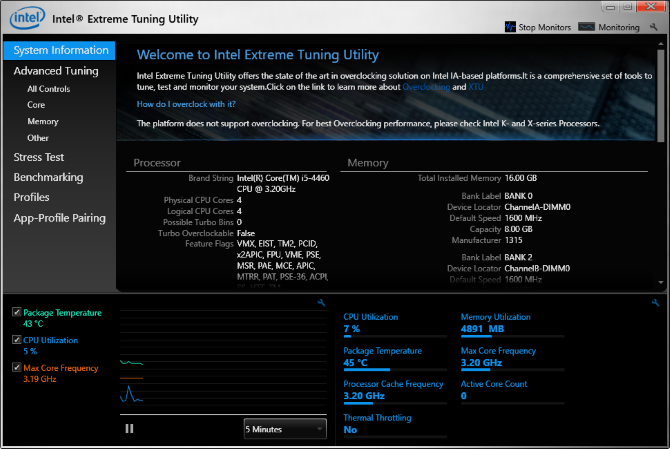Screen dimensions: 670x449
Task: Click the Package Temperature 45 °C monitor bar
Action: tap(395, 370)
